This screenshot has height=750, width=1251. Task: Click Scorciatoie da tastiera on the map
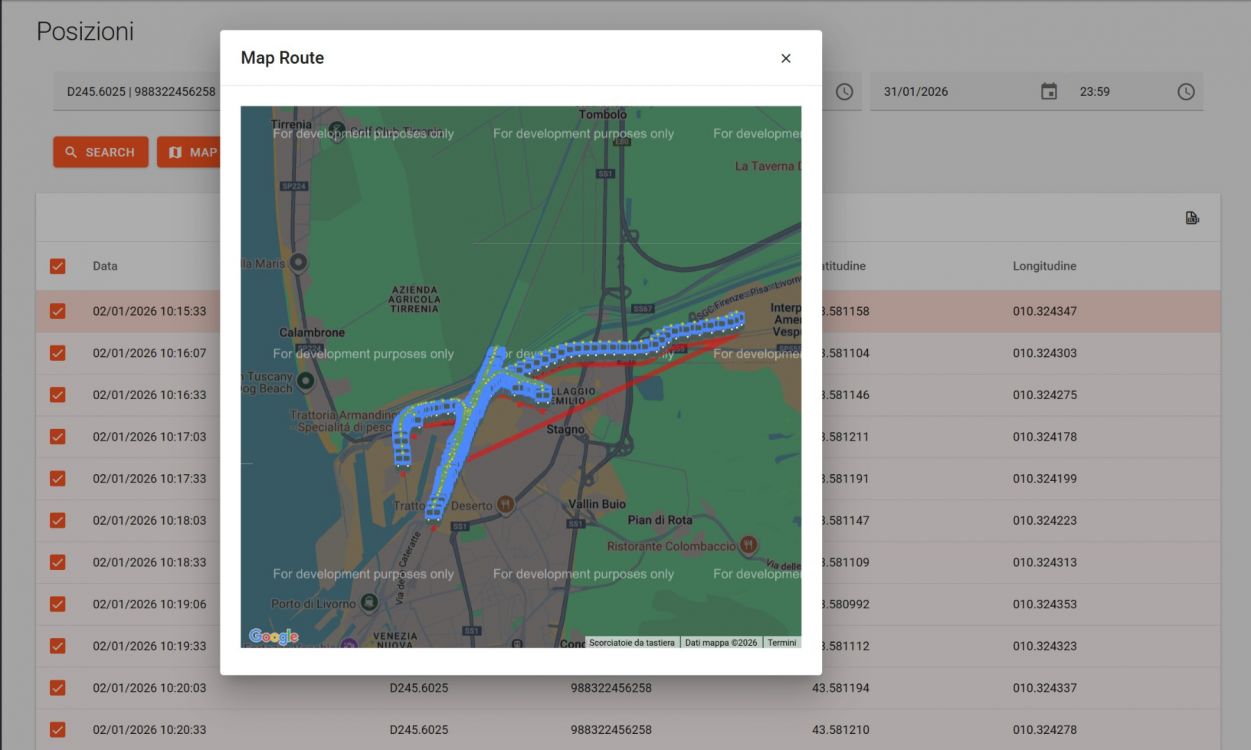(632, 643)
